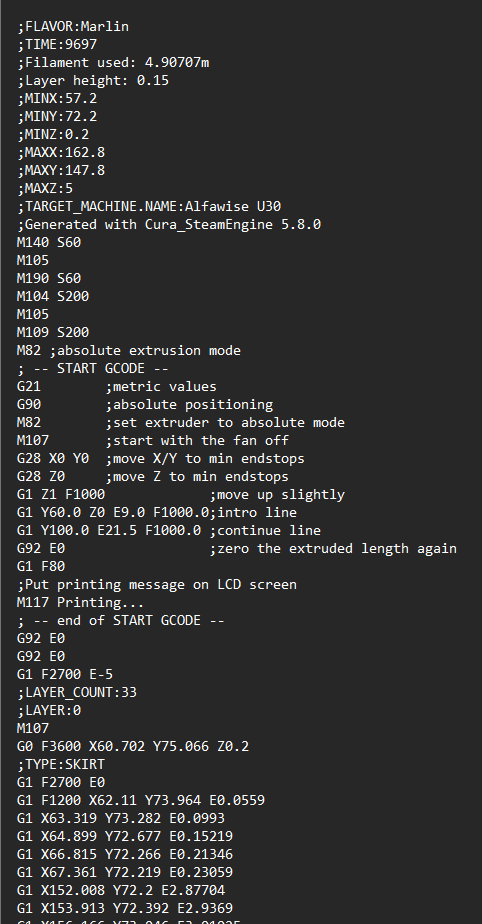The height and width of the screenshot is (924, 482).
Task: Click the ;LAYER_COUNT:33 line
Action: click(x=77, y=692)
